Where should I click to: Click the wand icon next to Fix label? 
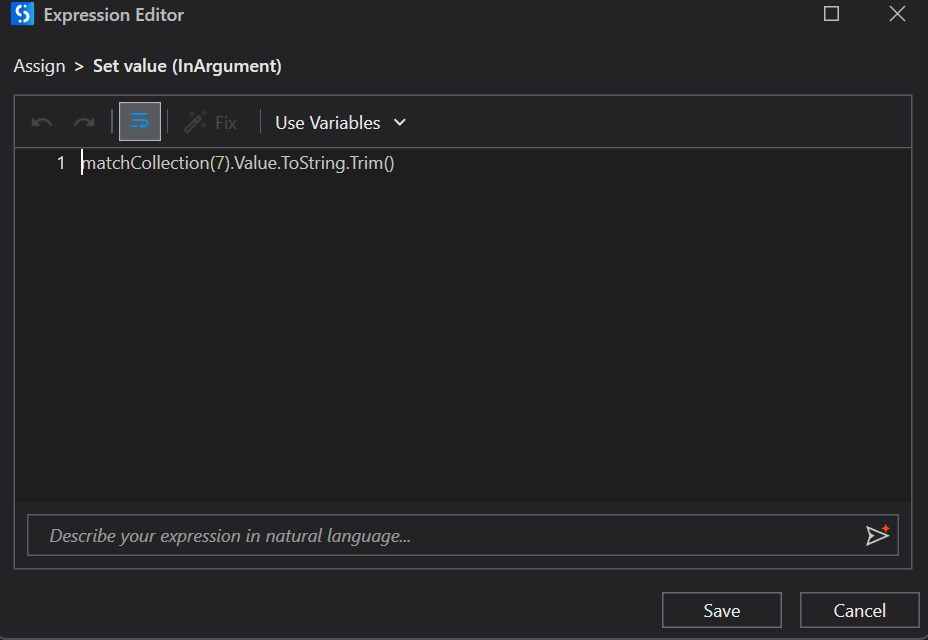pos(196,121)
